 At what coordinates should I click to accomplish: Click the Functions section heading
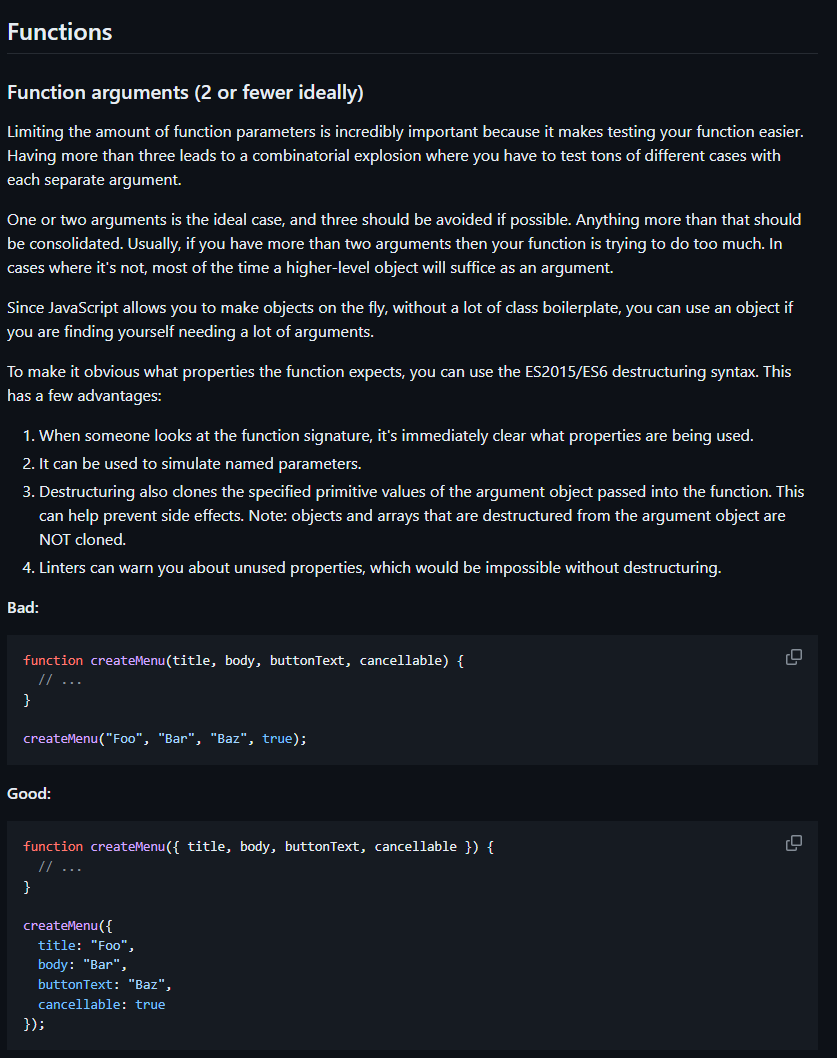coord(60,31)
